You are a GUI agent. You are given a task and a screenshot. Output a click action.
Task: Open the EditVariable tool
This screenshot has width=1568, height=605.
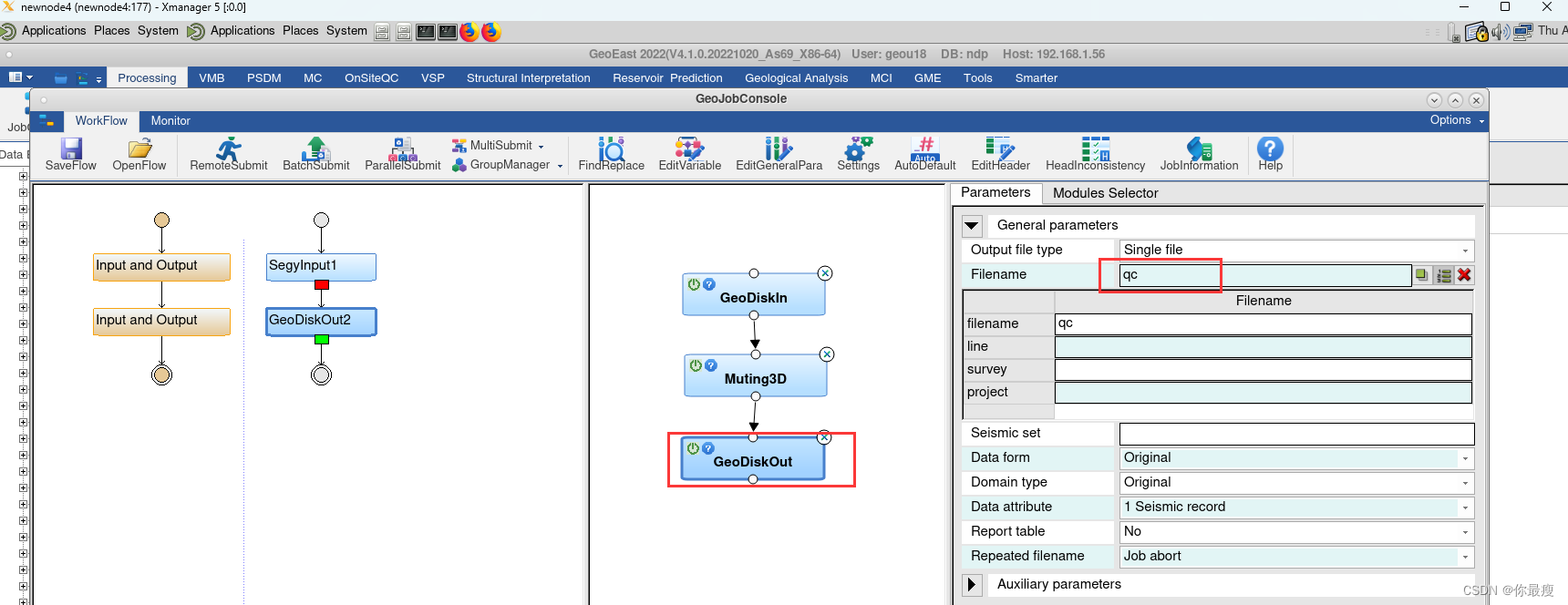point(689,148)
